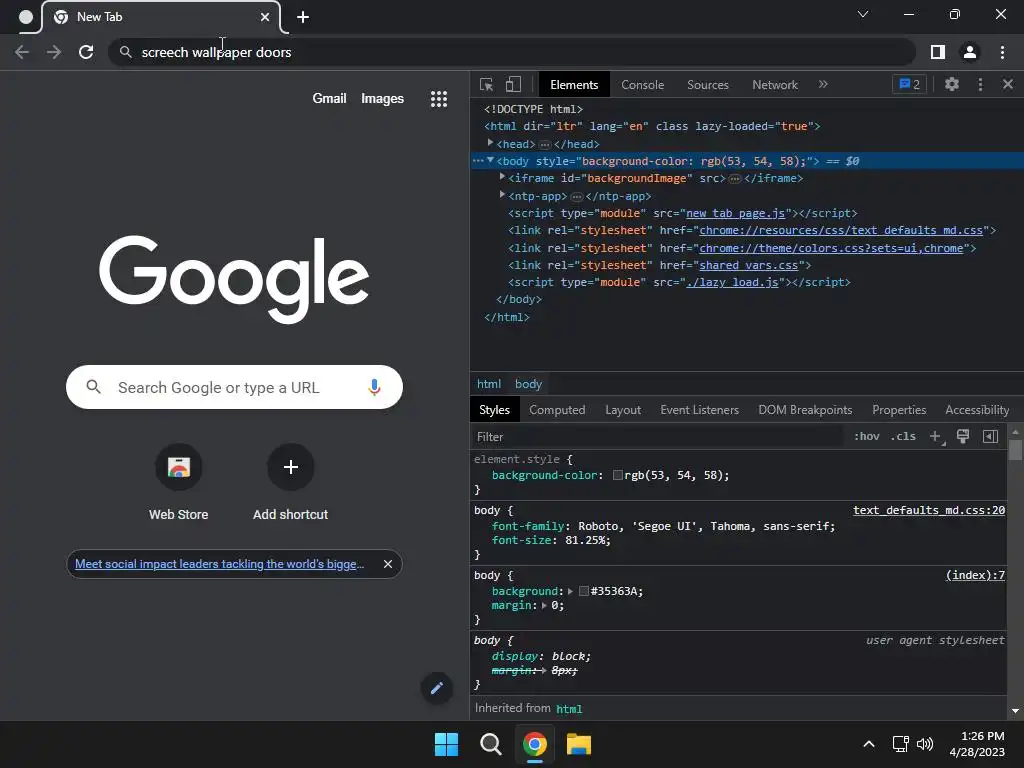Select the Elements tab

tap(574, 85)
